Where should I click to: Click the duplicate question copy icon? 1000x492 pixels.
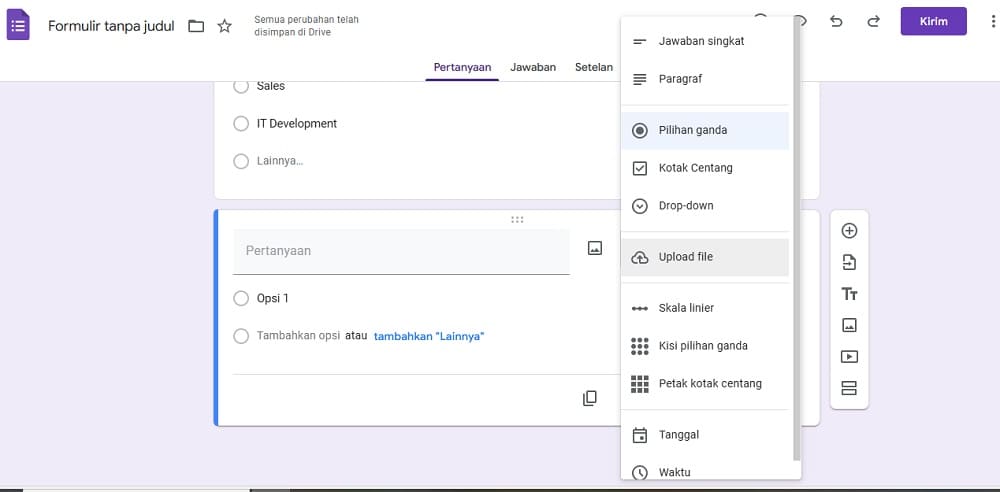click(x=590, y=398)
